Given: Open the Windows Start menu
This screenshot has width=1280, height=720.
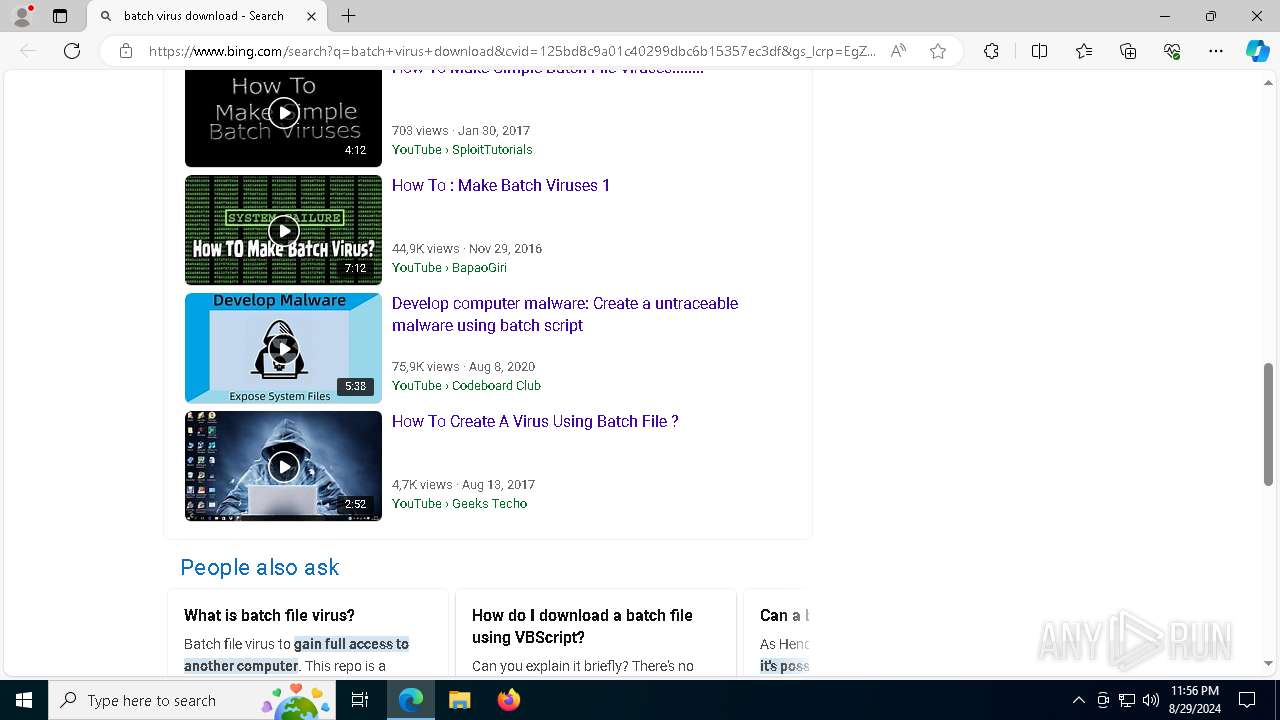Looking at the screenshot, I should click(24, 700).
